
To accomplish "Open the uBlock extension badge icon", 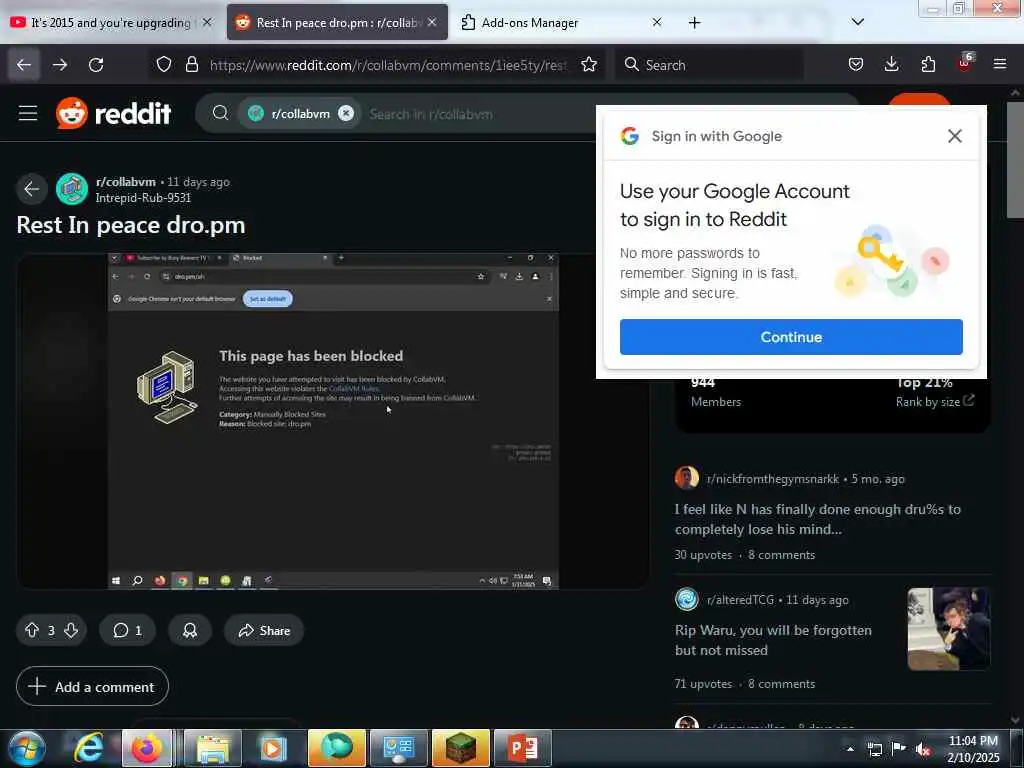I will click(x=965, y=63).
